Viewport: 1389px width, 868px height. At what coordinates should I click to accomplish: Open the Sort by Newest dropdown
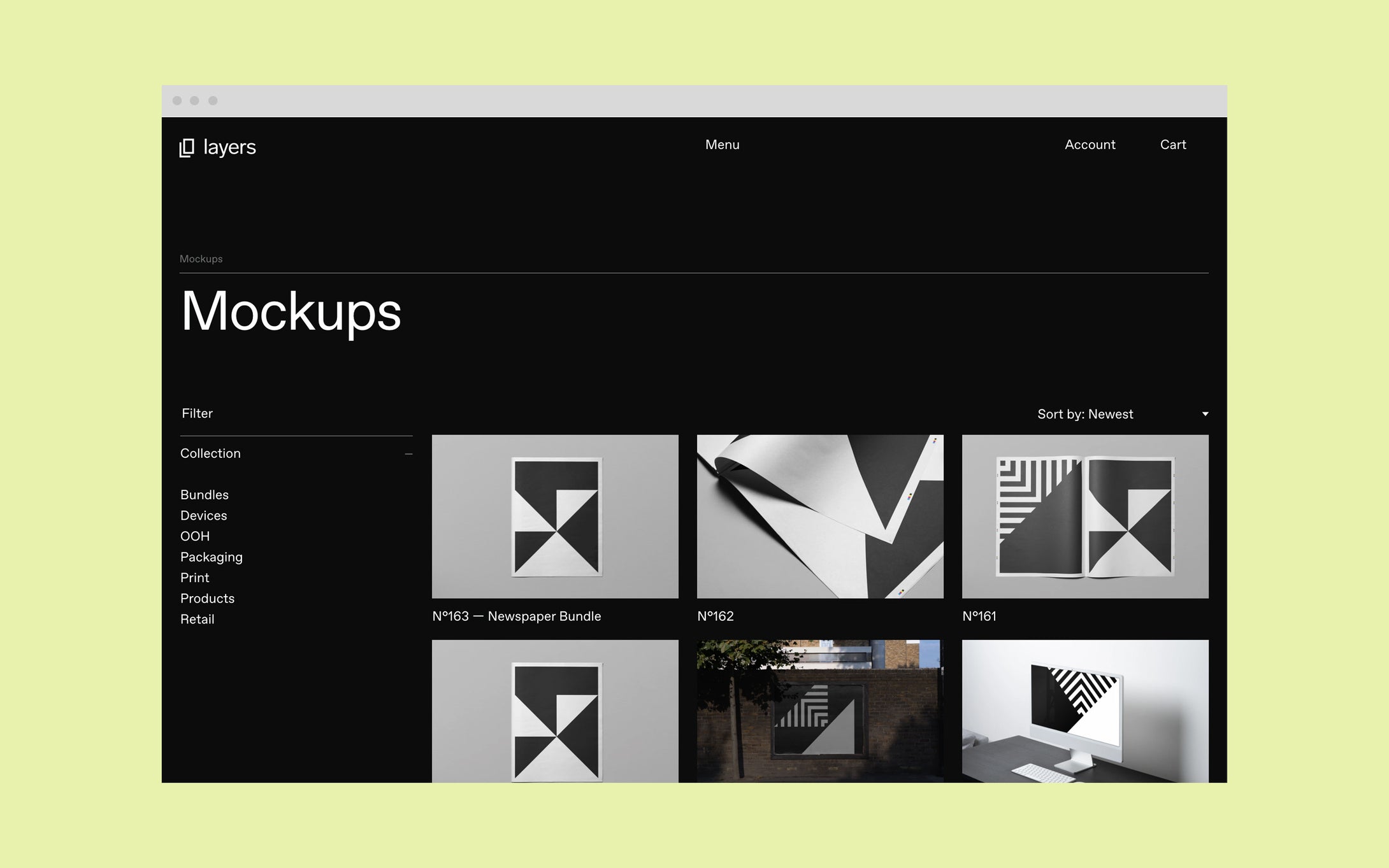[1122, 414]
